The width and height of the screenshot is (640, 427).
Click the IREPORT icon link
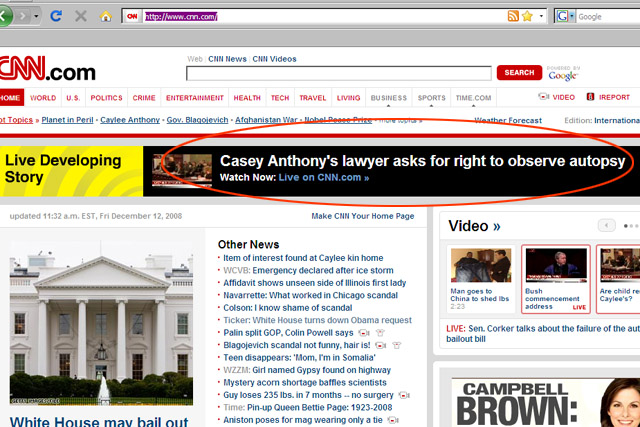pyautogui.click(x=608, y=97)
